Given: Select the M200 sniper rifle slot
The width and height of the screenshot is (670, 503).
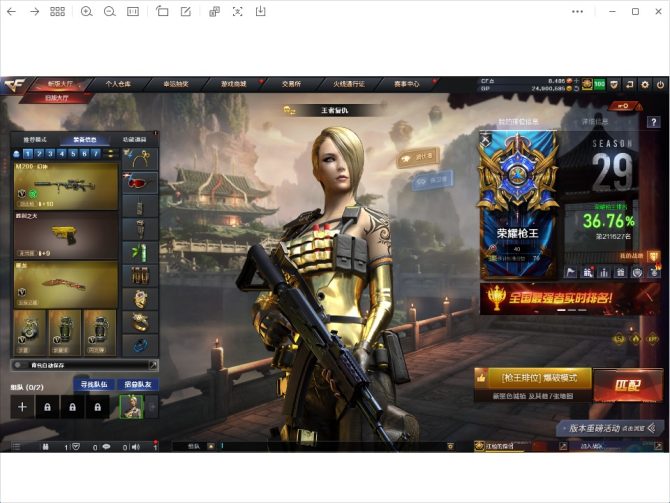Looking at the screenshot, I should tap(66, 186).
